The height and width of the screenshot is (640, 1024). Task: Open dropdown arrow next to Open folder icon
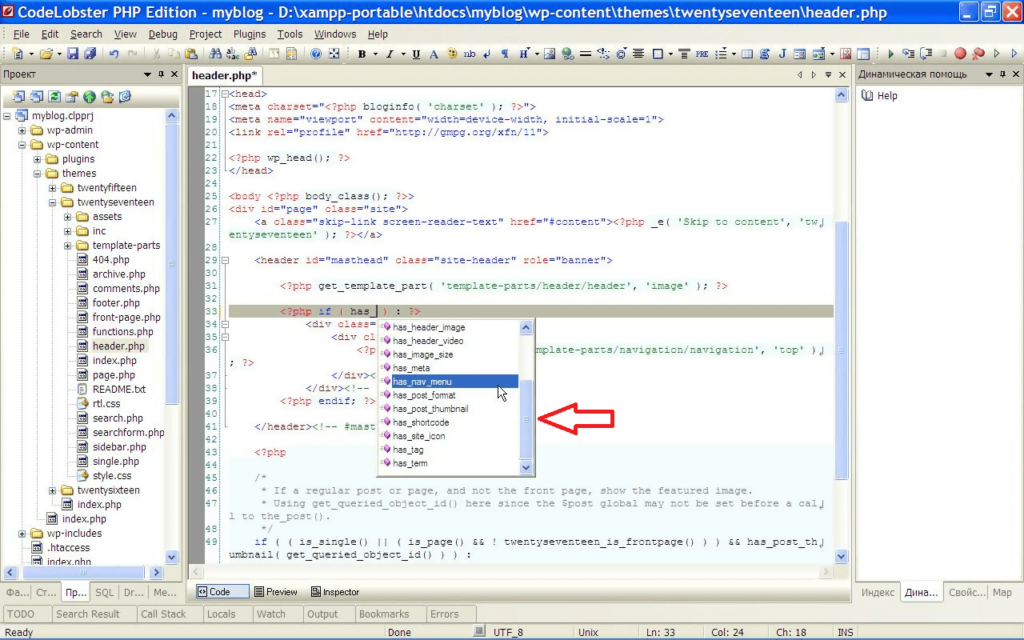point(59,54)
